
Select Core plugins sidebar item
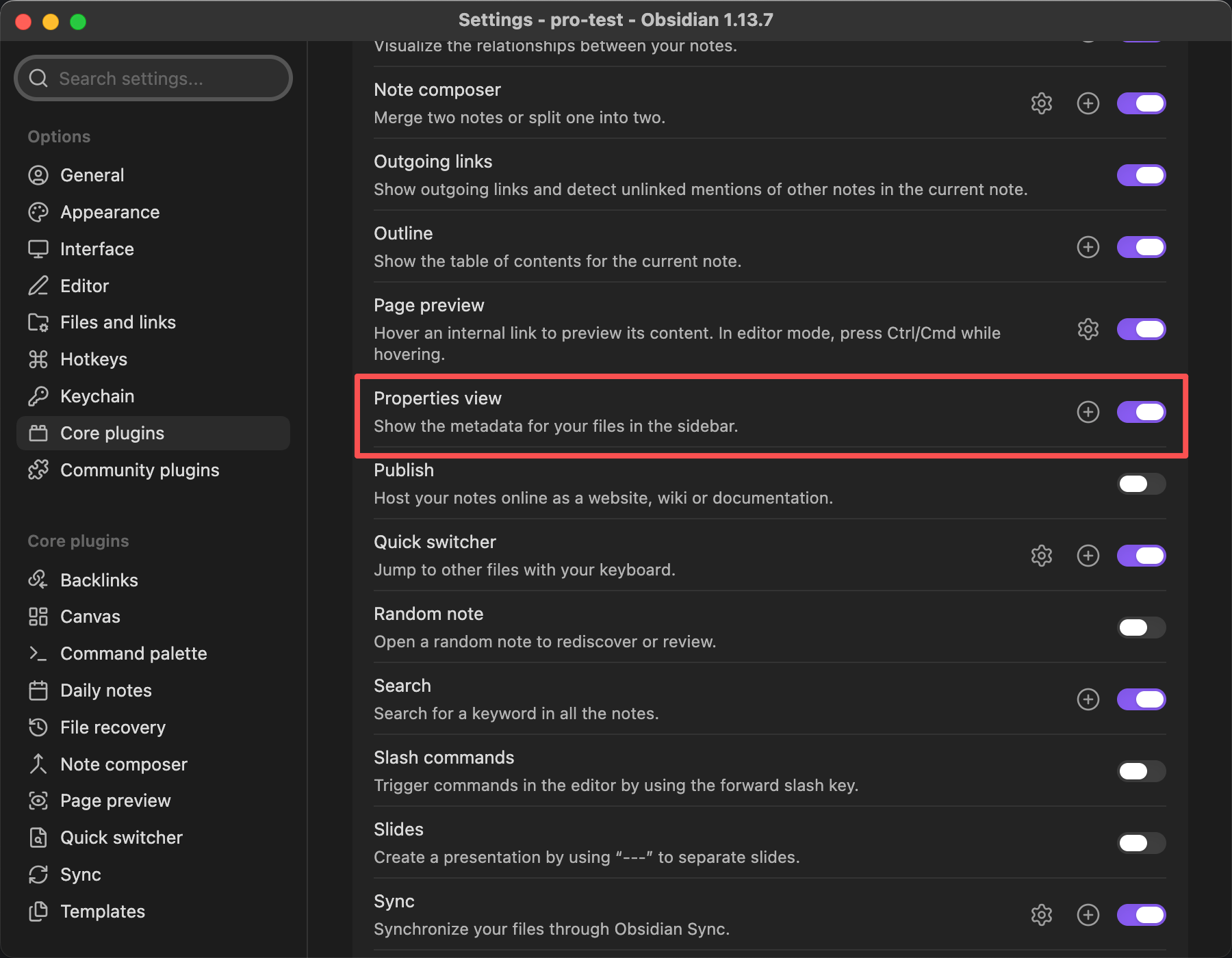(153, 433)
